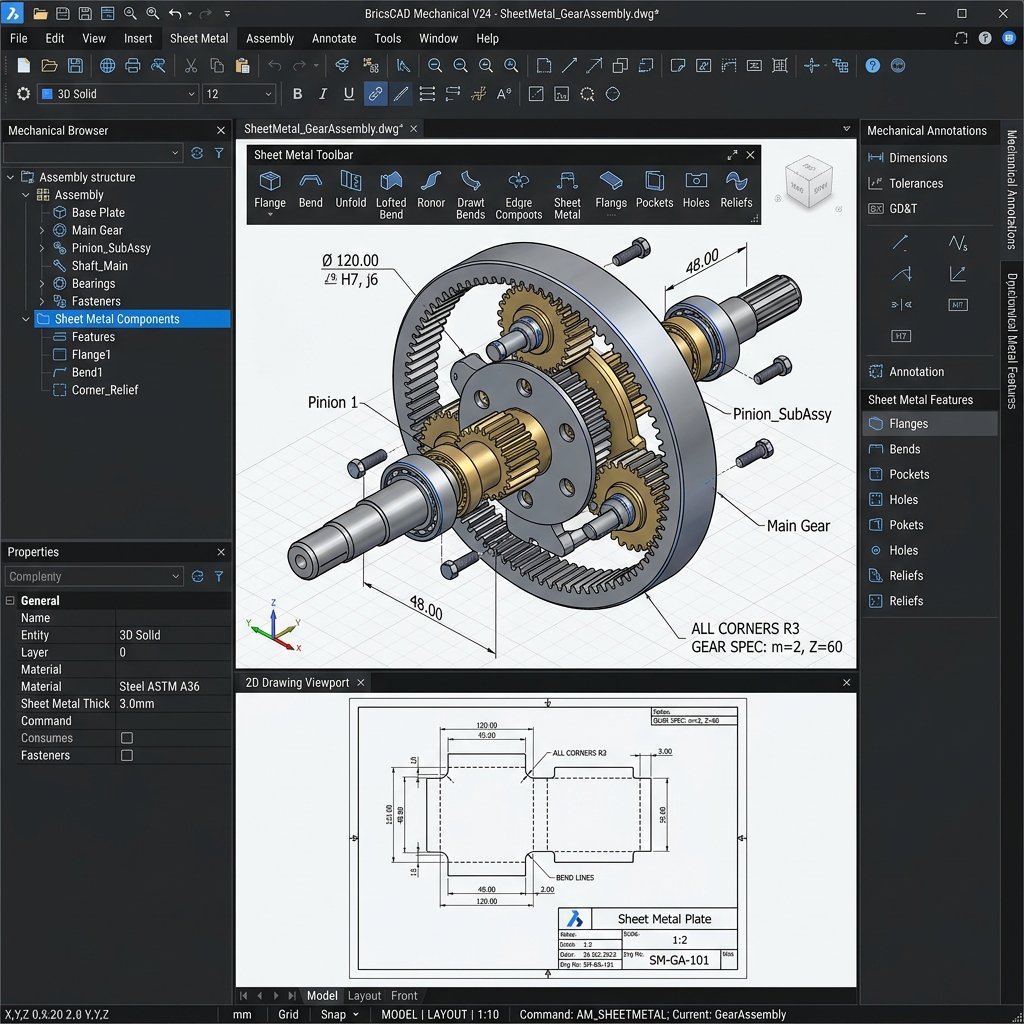This screenshot has width=1024, height=1024.
Task: Collapse the General properties section
Action: click(x=10, y=600)
